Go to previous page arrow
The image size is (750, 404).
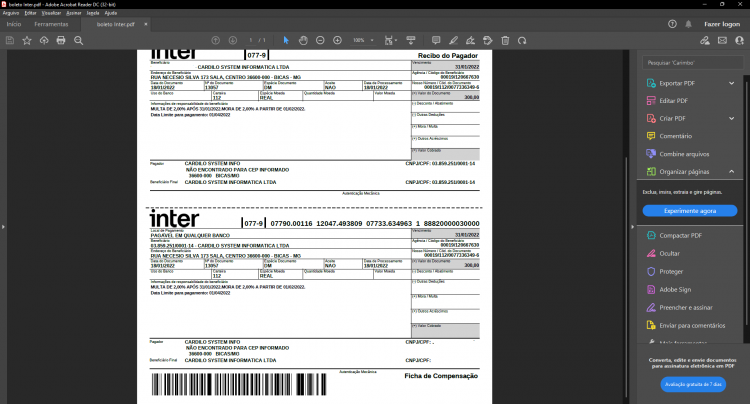[x=216, y=41]
